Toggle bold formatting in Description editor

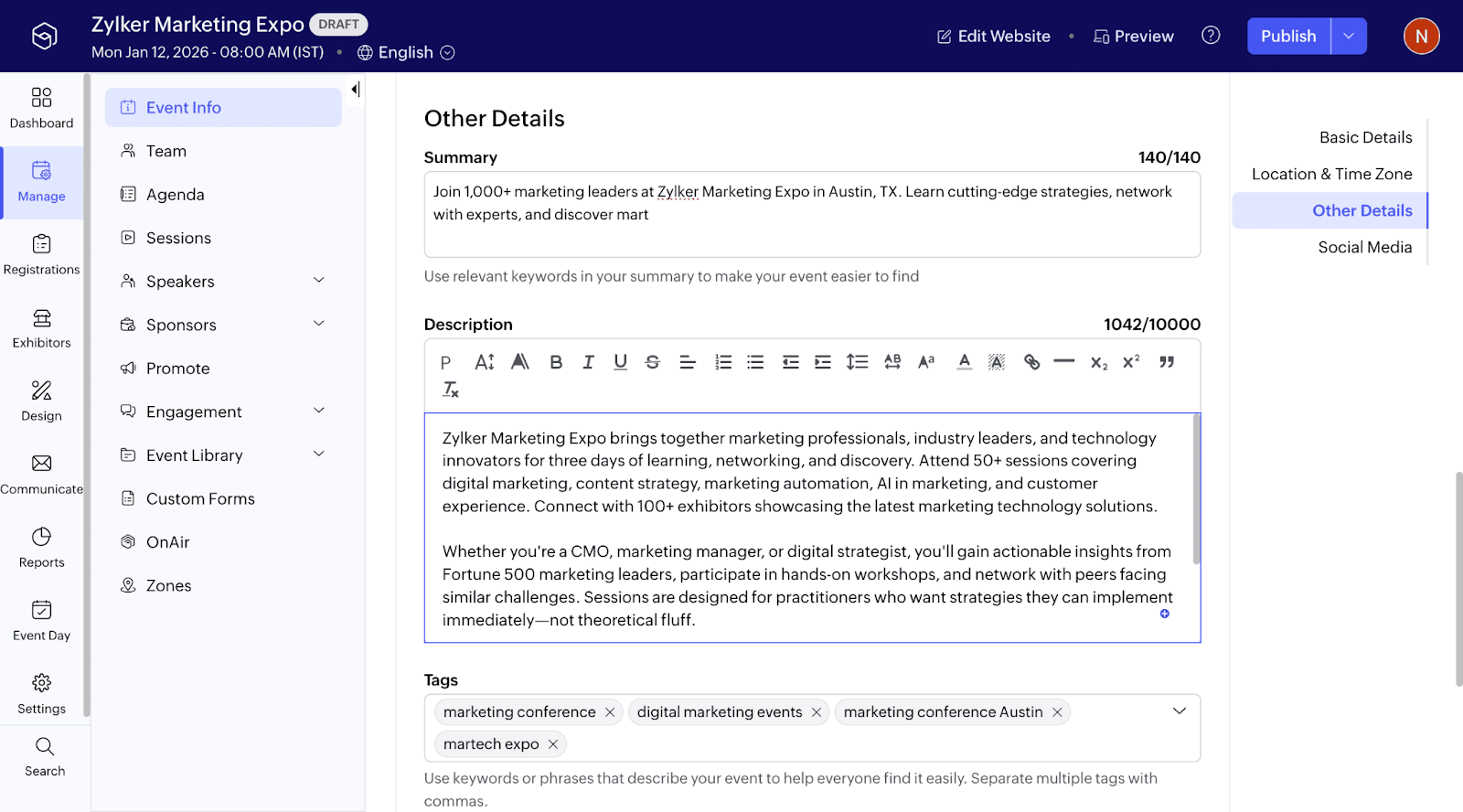(x=555, y=361)
